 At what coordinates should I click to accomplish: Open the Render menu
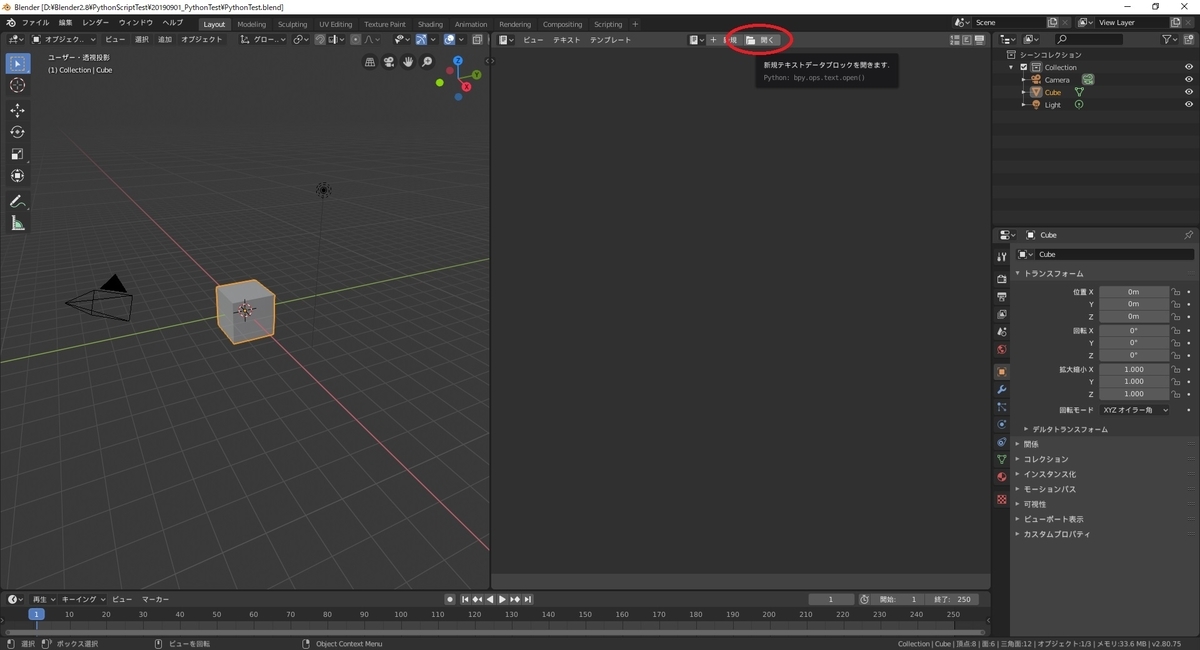tap(96, 23)
